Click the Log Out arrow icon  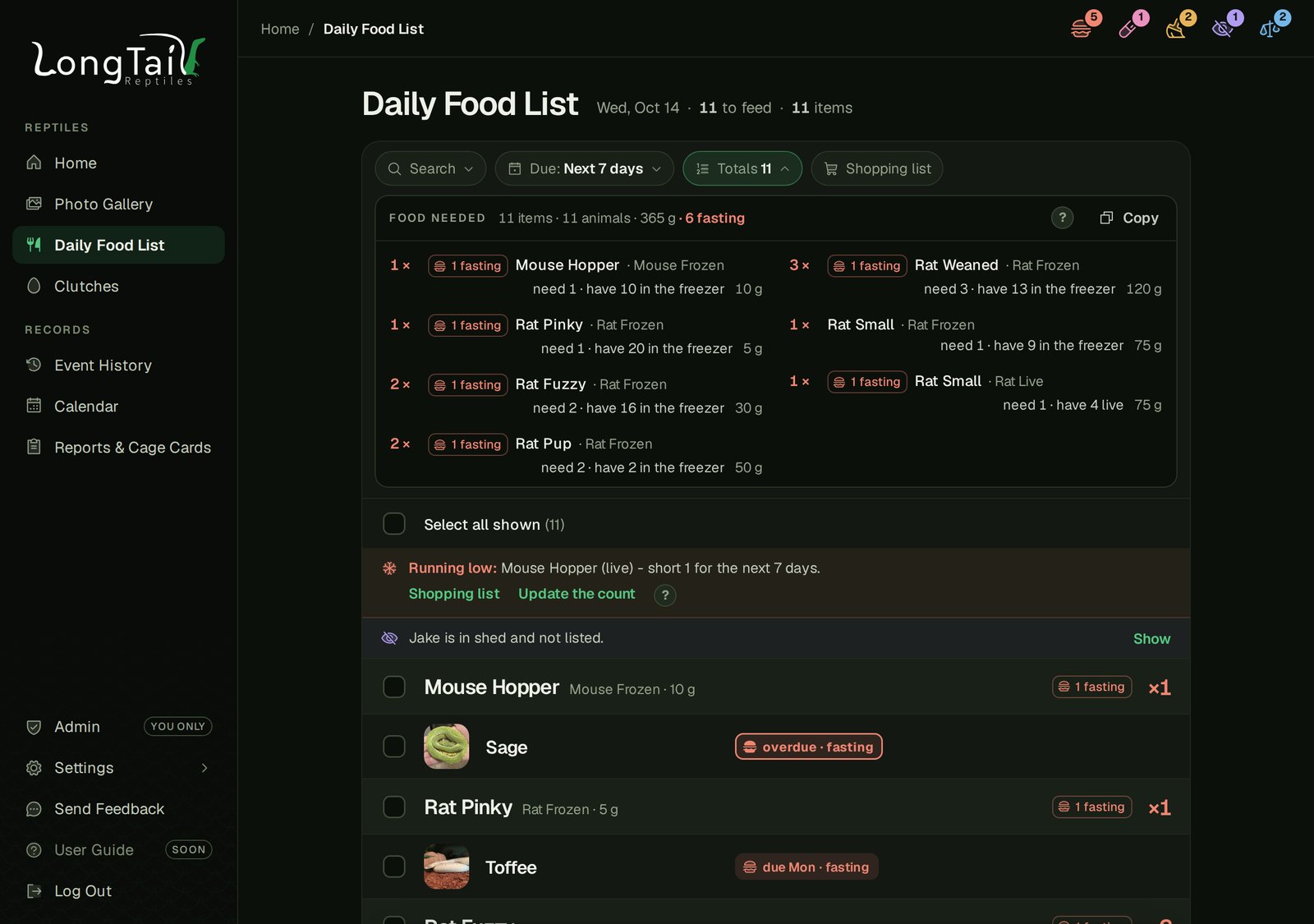click(34, 891)
